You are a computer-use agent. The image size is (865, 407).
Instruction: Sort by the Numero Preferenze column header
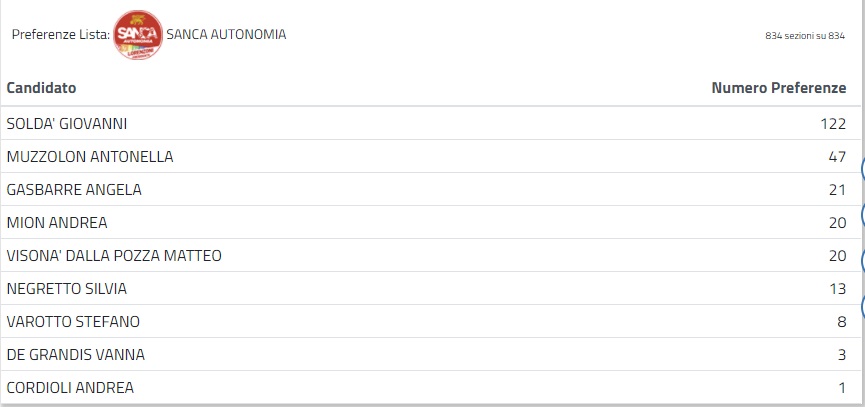click(x=779, y=88)
